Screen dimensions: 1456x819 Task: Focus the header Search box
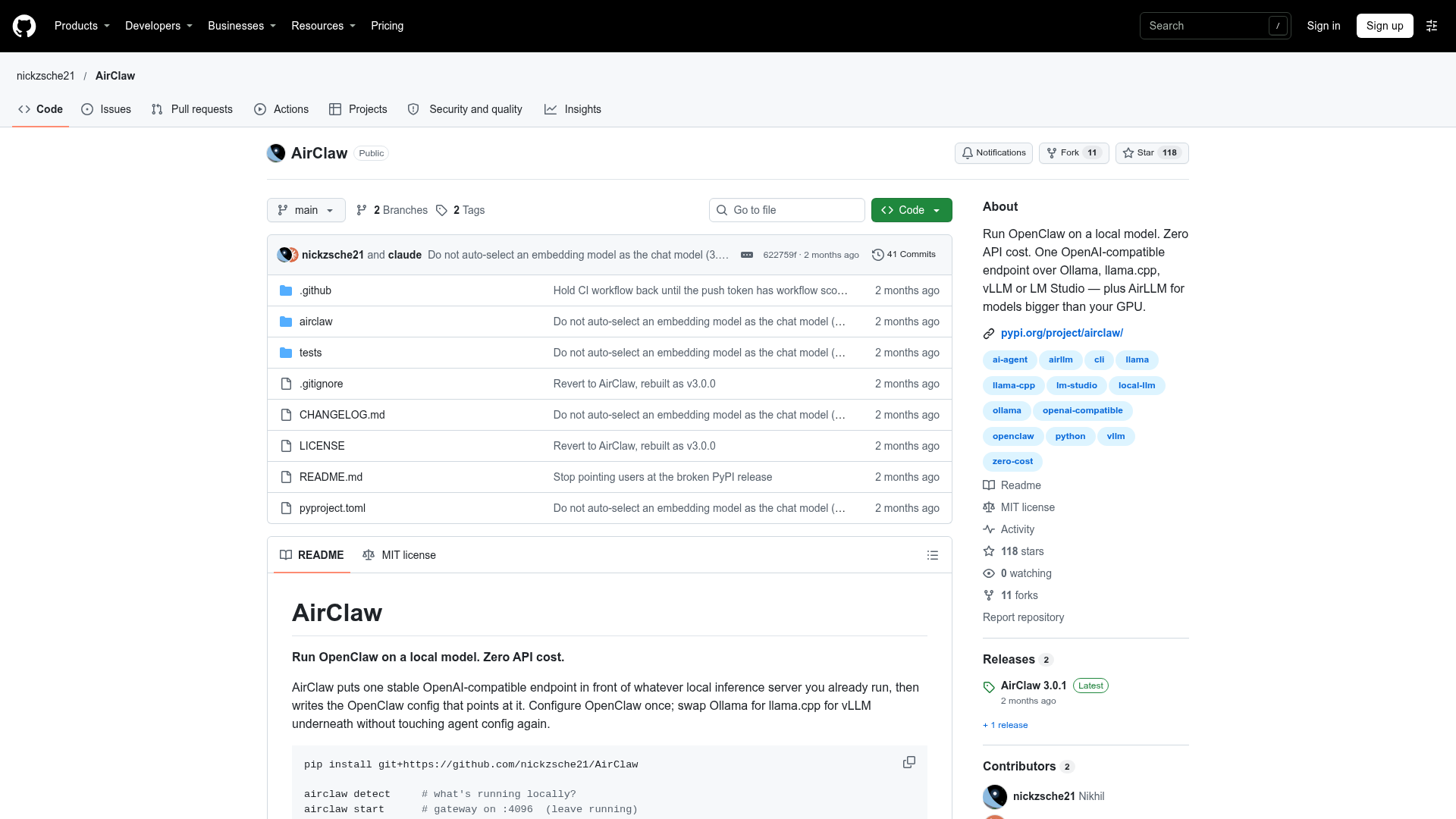[x=1216, y=26]
